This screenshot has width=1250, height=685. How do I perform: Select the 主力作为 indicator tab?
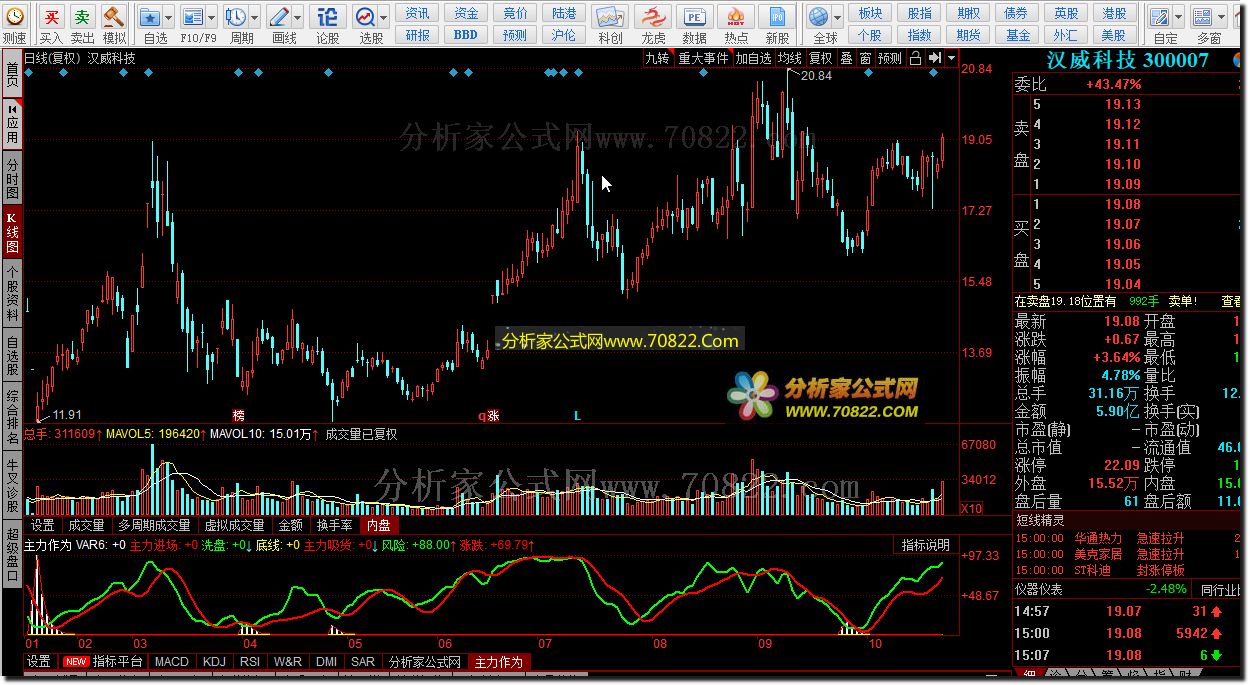(498, 661)
